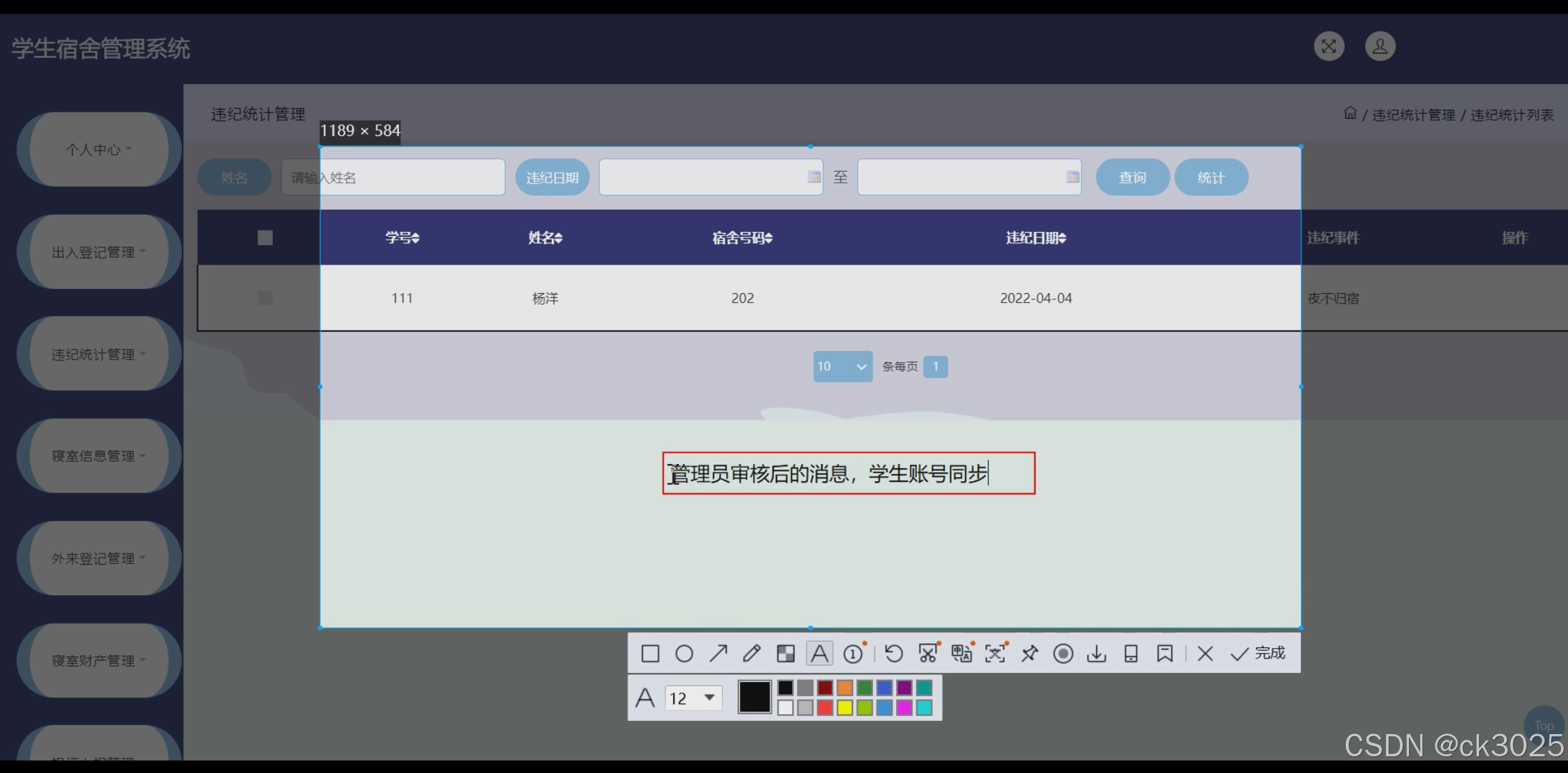Toggle the header select-all checkbox
The width and height of the screenshot is (1568, 773).
coord(265,238)
